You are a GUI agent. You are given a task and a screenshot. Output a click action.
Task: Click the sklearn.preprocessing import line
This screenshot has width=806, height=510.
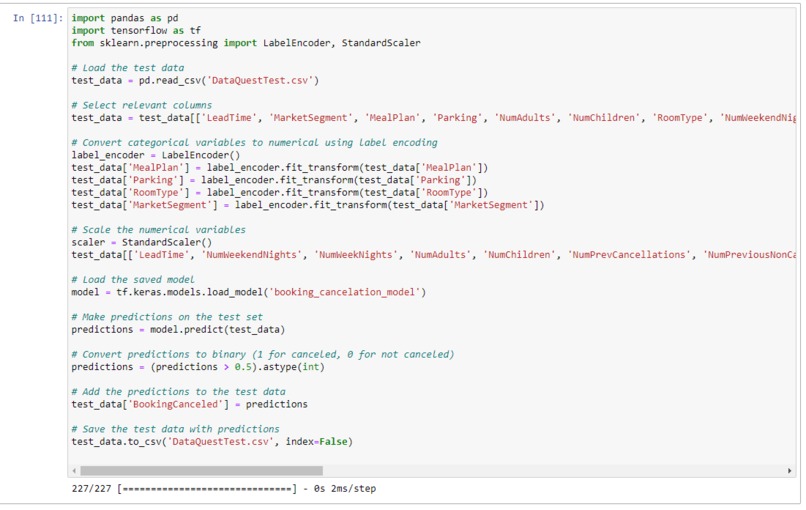click(x=246, y=43)
